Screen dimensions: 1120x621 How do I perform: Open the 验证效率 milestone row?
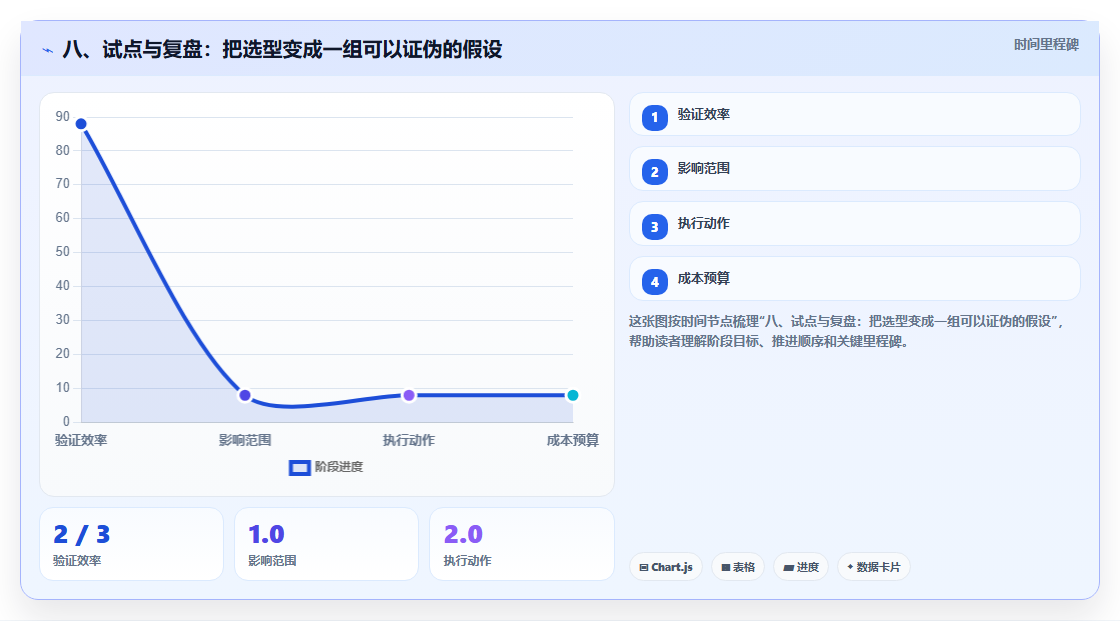[x=854, y=114]
